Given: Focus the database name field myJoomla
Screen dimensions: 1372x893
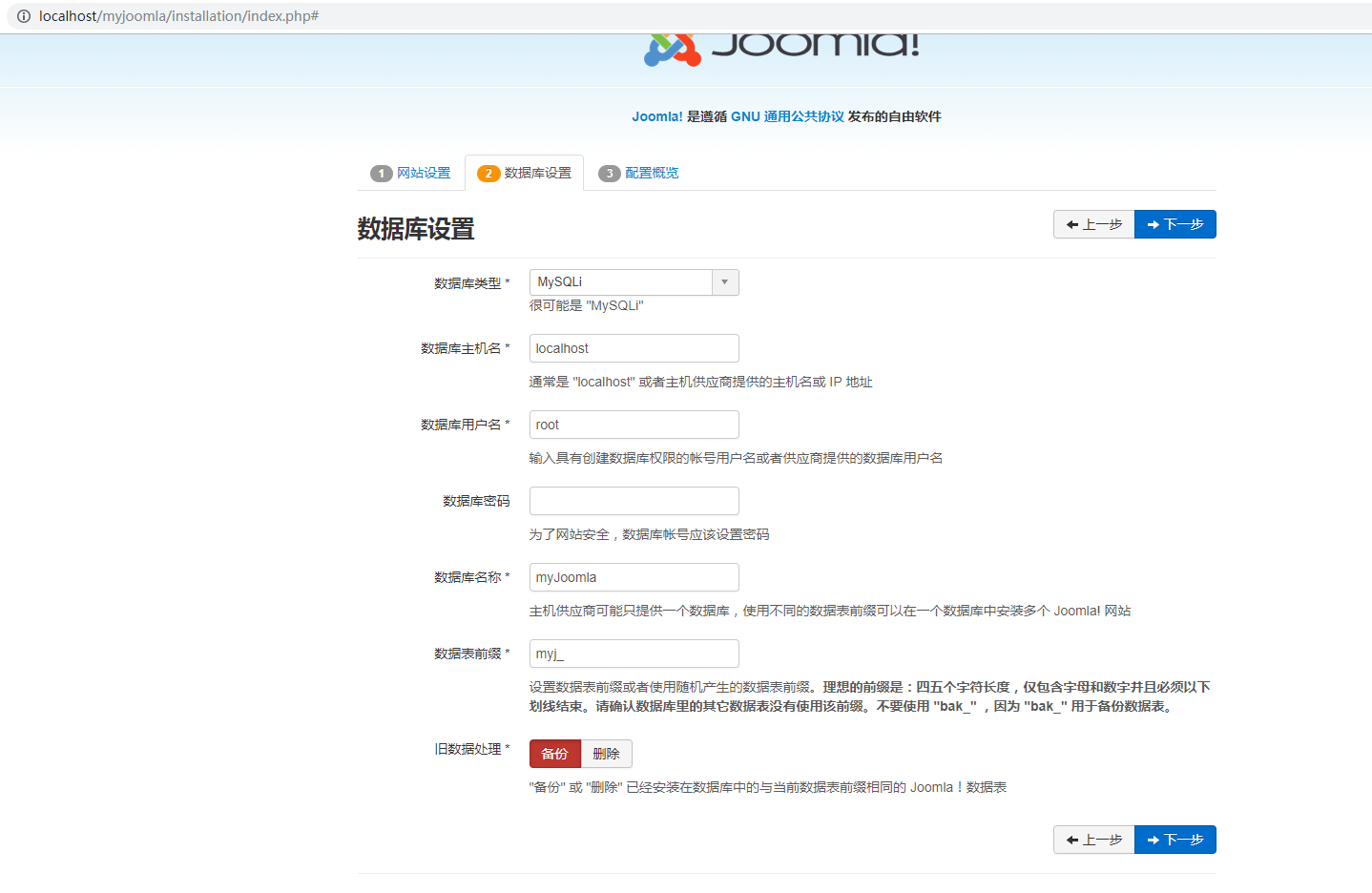Looking at the screenshot, I should point(634,577).
